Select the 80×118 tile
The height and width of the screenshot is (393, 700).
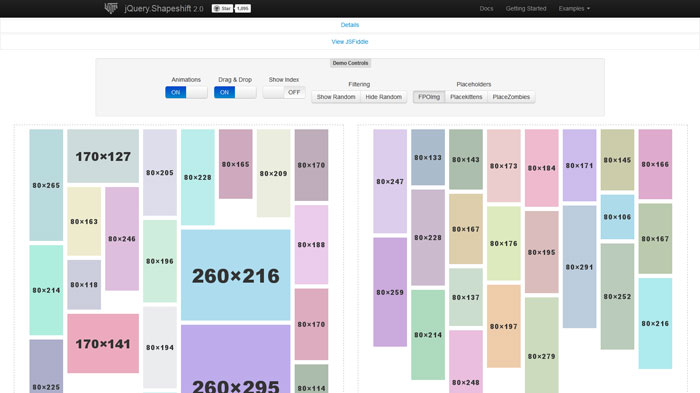(84, 284)
